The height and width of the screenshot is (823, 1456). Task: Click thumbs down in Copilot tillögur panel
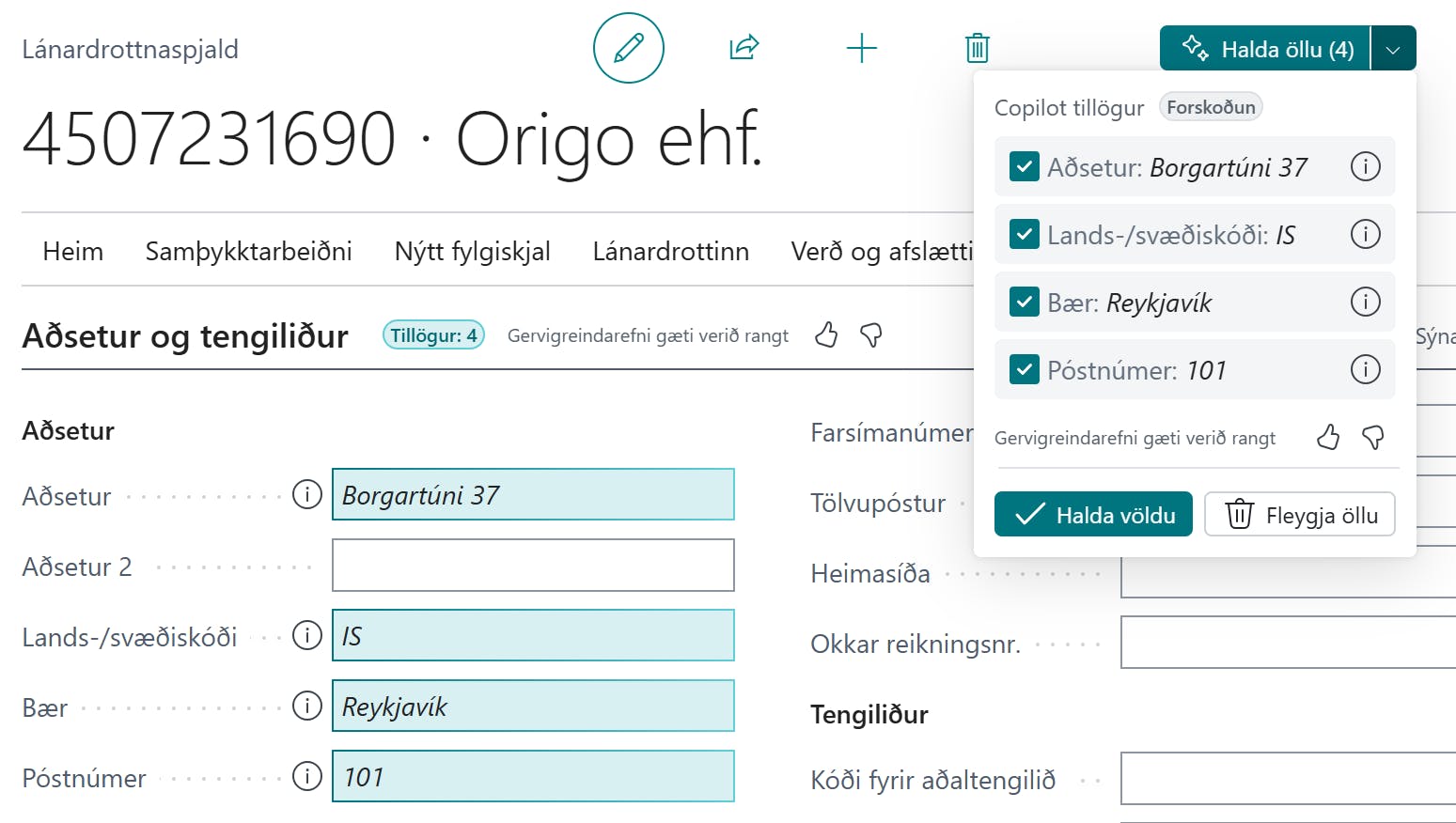pyautogui.click(x=1372, y=437)
